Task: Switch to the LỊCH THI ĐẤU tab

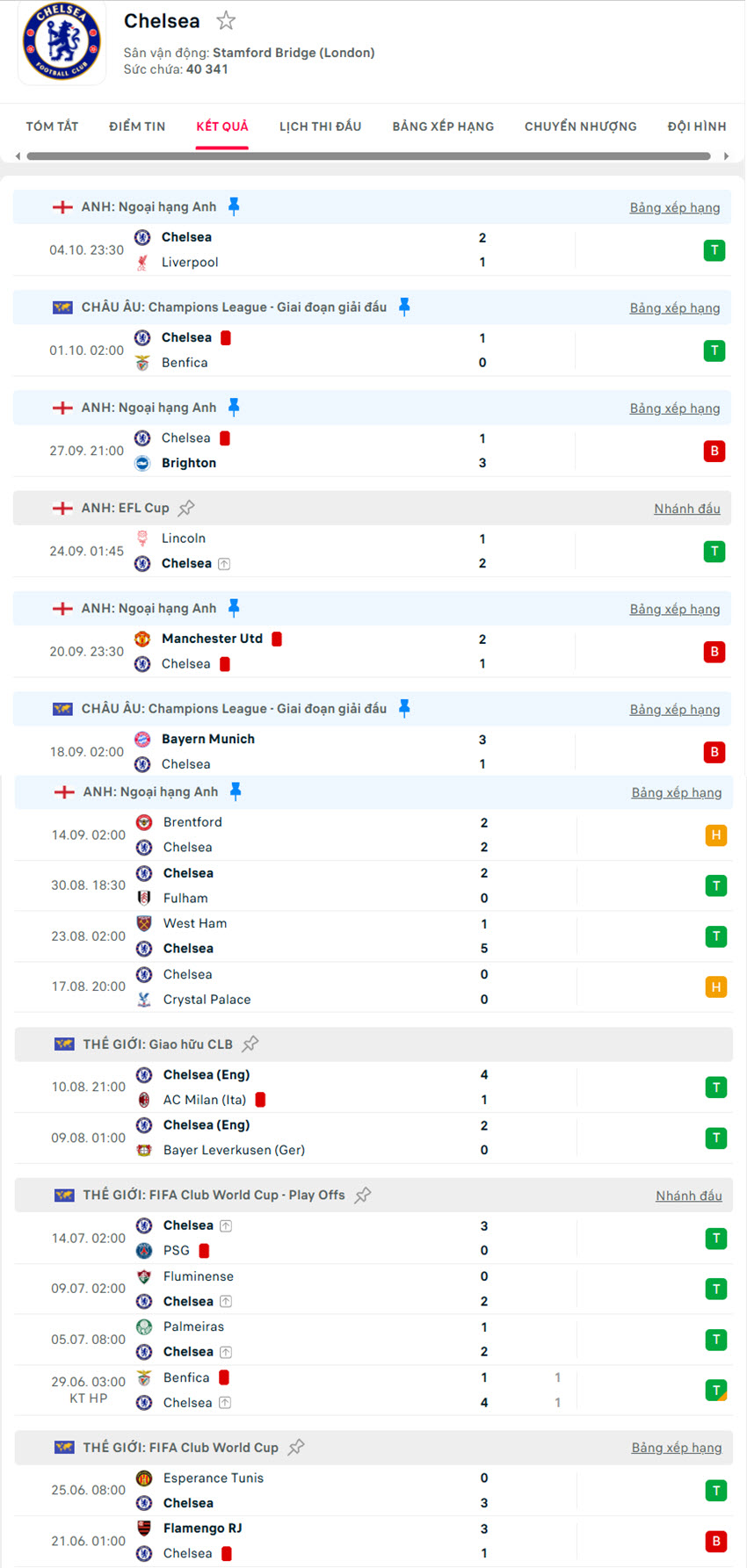Action: pyautogui.click(x=320, y=126)
